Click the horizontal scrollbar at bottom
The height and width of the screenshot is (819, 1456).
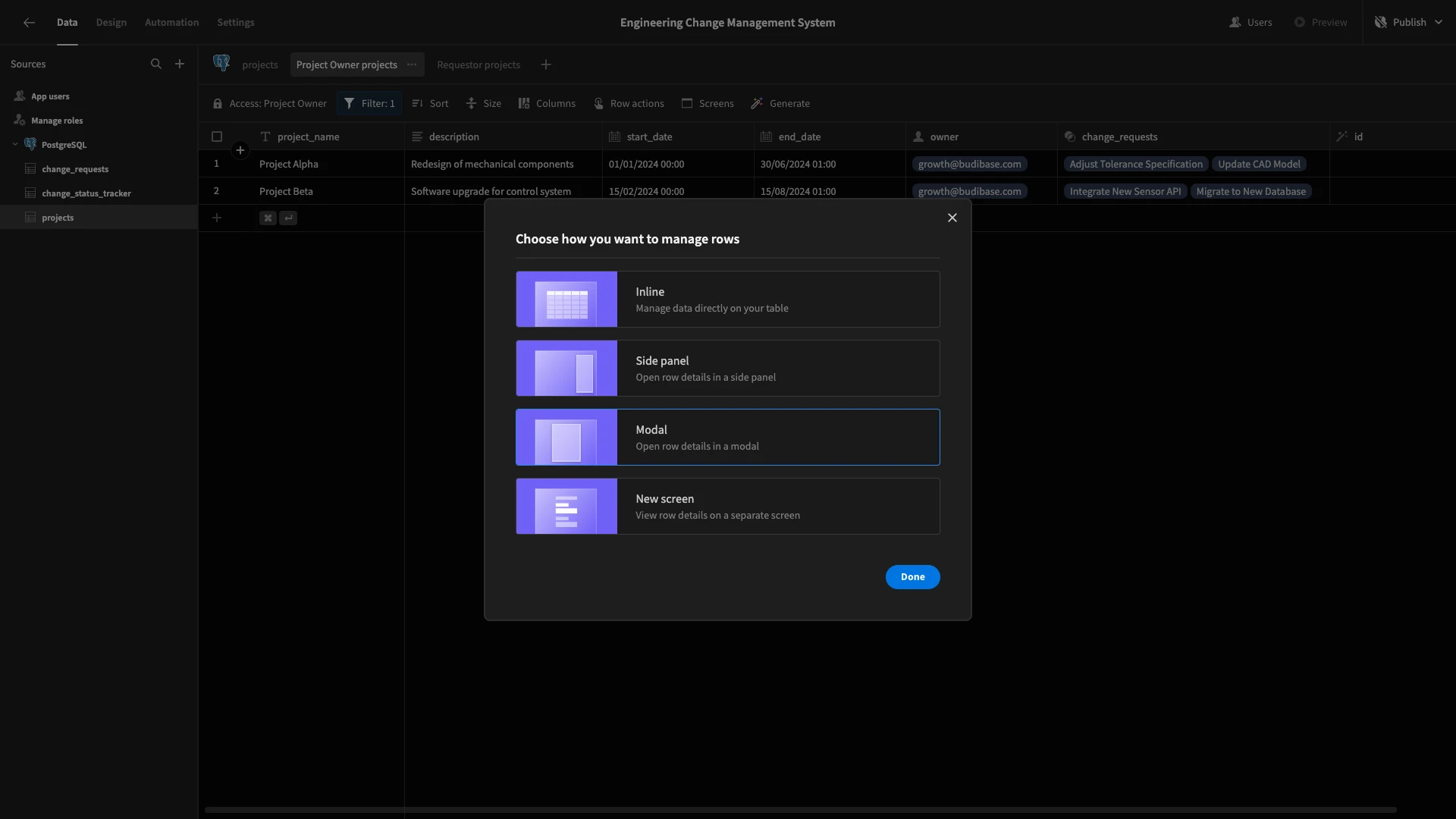[x=801, y=810]
